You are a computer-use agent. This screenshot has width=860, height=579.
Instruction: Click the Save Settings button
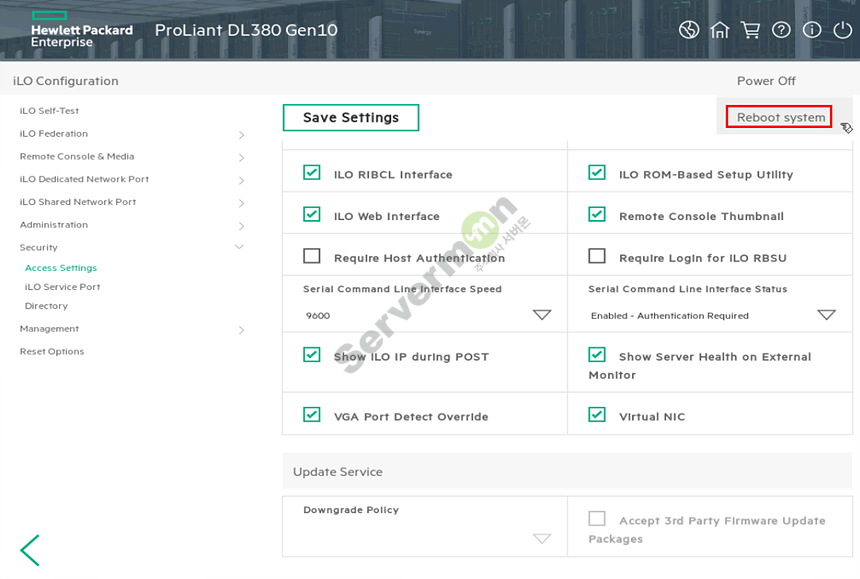coord(351,117)
